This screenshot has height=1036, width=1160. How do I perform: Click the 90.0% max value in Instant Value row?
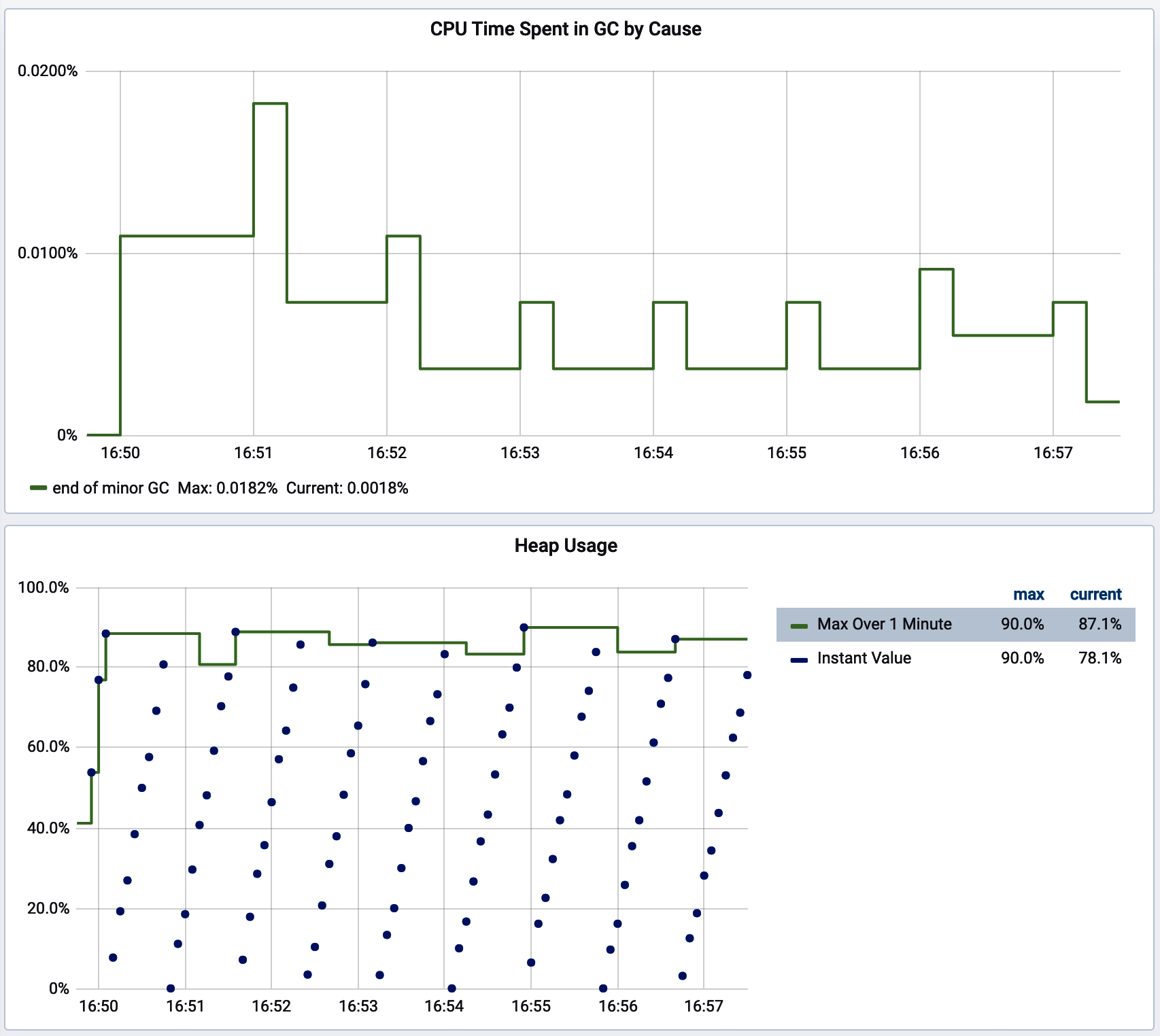point(1022,658)
